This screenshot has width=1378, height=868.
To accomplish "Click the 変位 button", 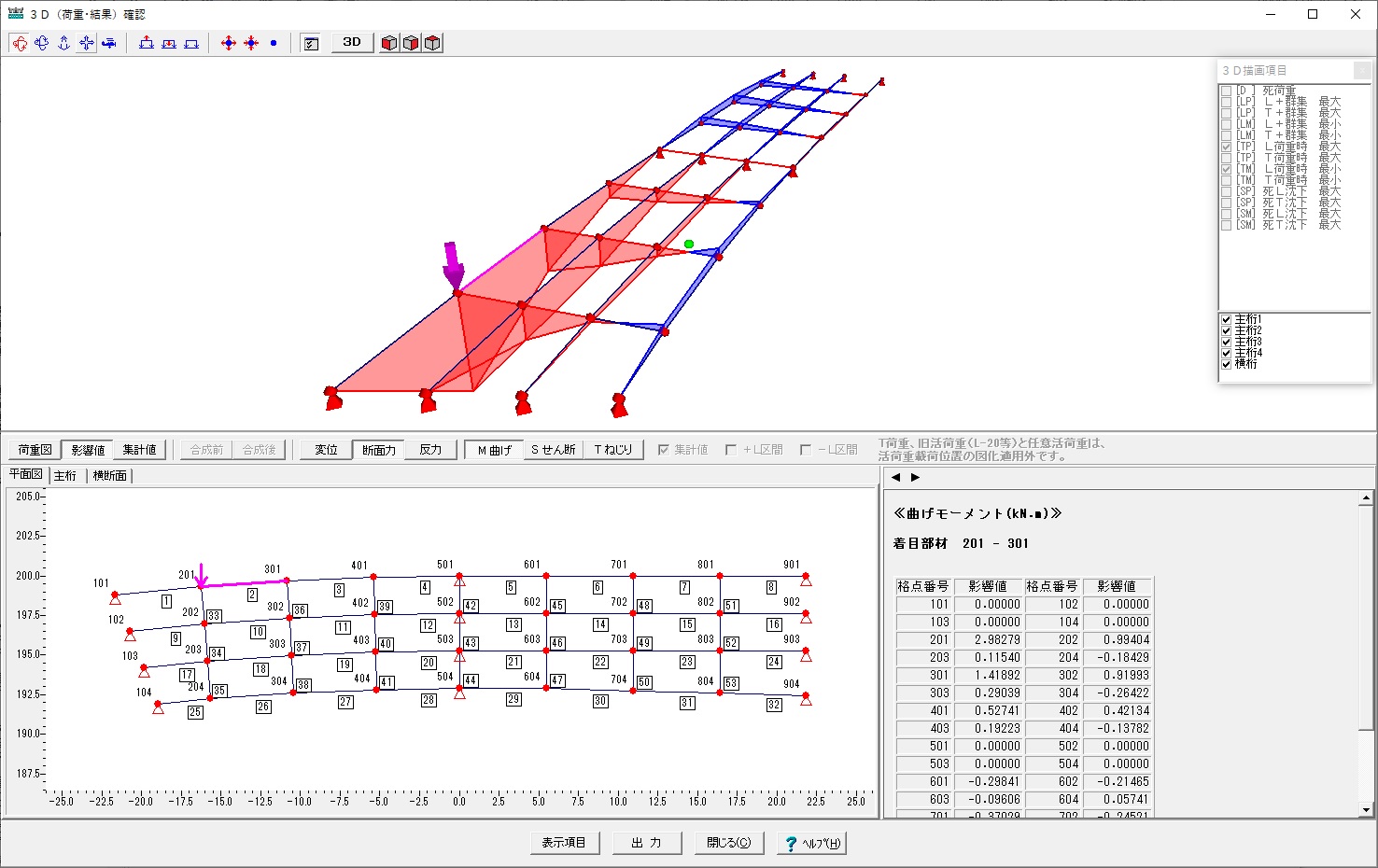I will (326, 450).
